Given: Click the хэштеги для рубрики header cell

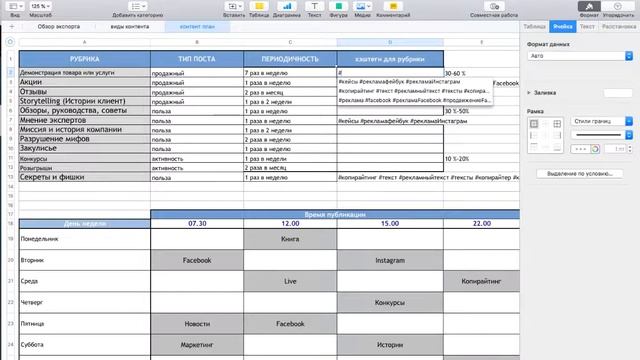Looking at the screenshot, I should [x=390, y=59].
